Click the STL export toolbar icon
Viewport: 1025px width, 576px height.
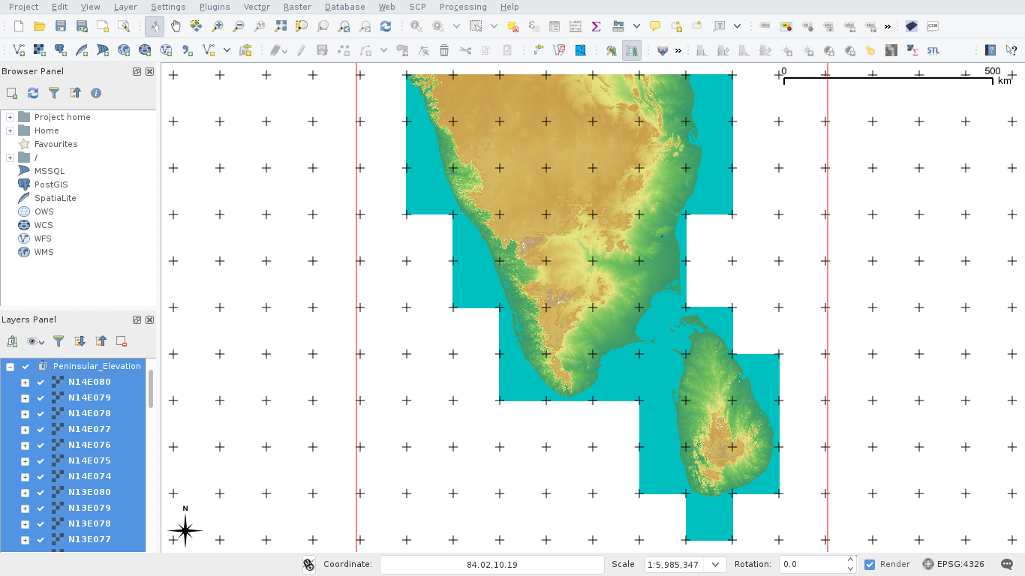click(x=933, y=50)
